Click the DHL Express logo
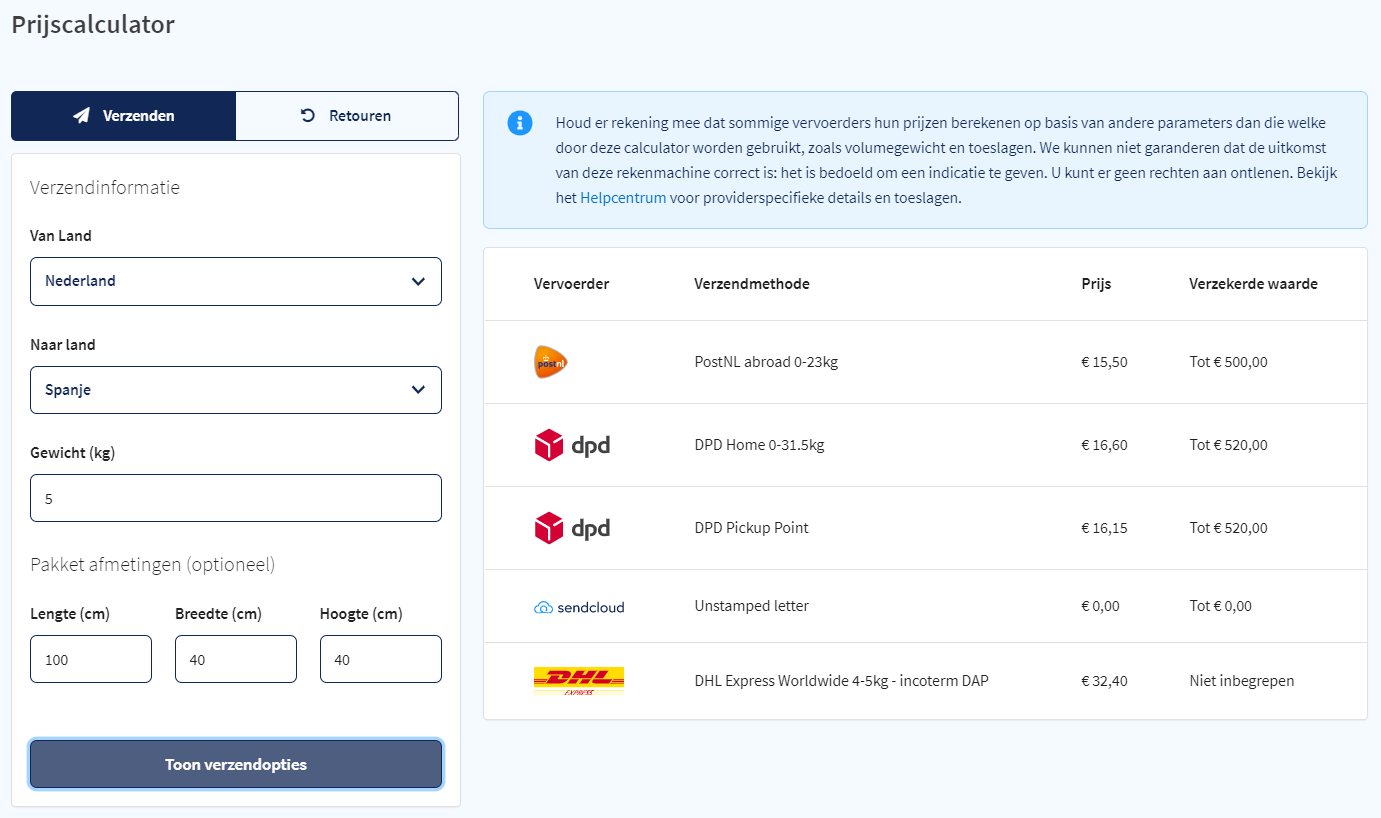Screen dimensions: 1381x818 [579, 681]
